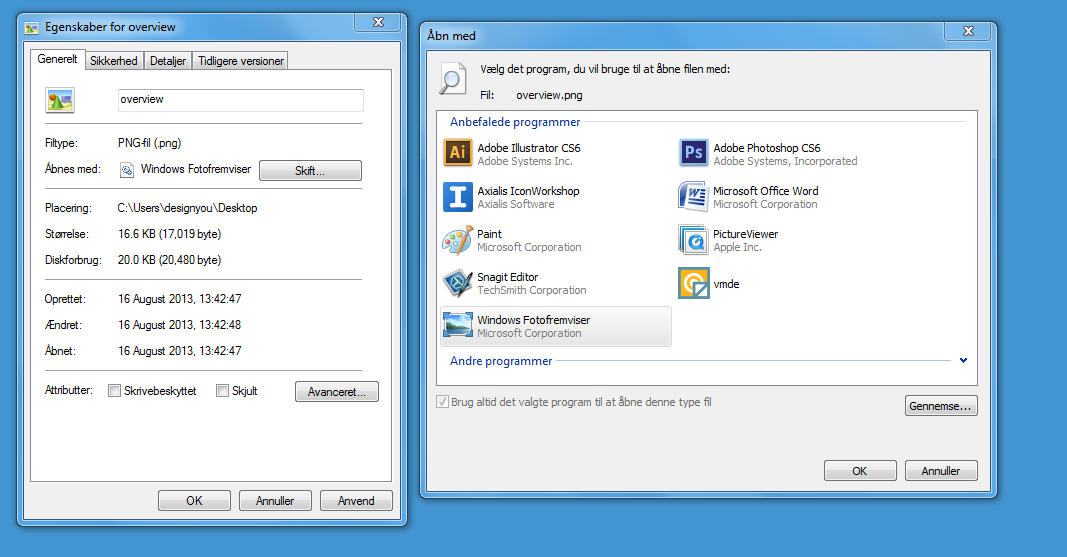
Task: Pick the Snagit Editor icon
Action: coord(457,283)
